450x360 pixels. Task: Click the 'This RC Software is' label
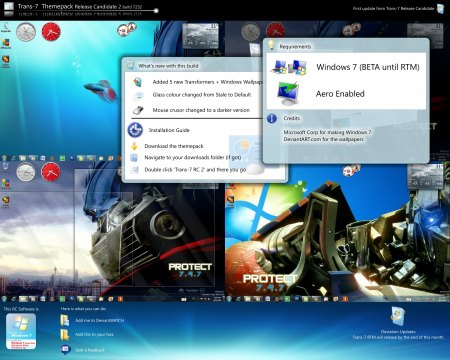coord(21,309)
